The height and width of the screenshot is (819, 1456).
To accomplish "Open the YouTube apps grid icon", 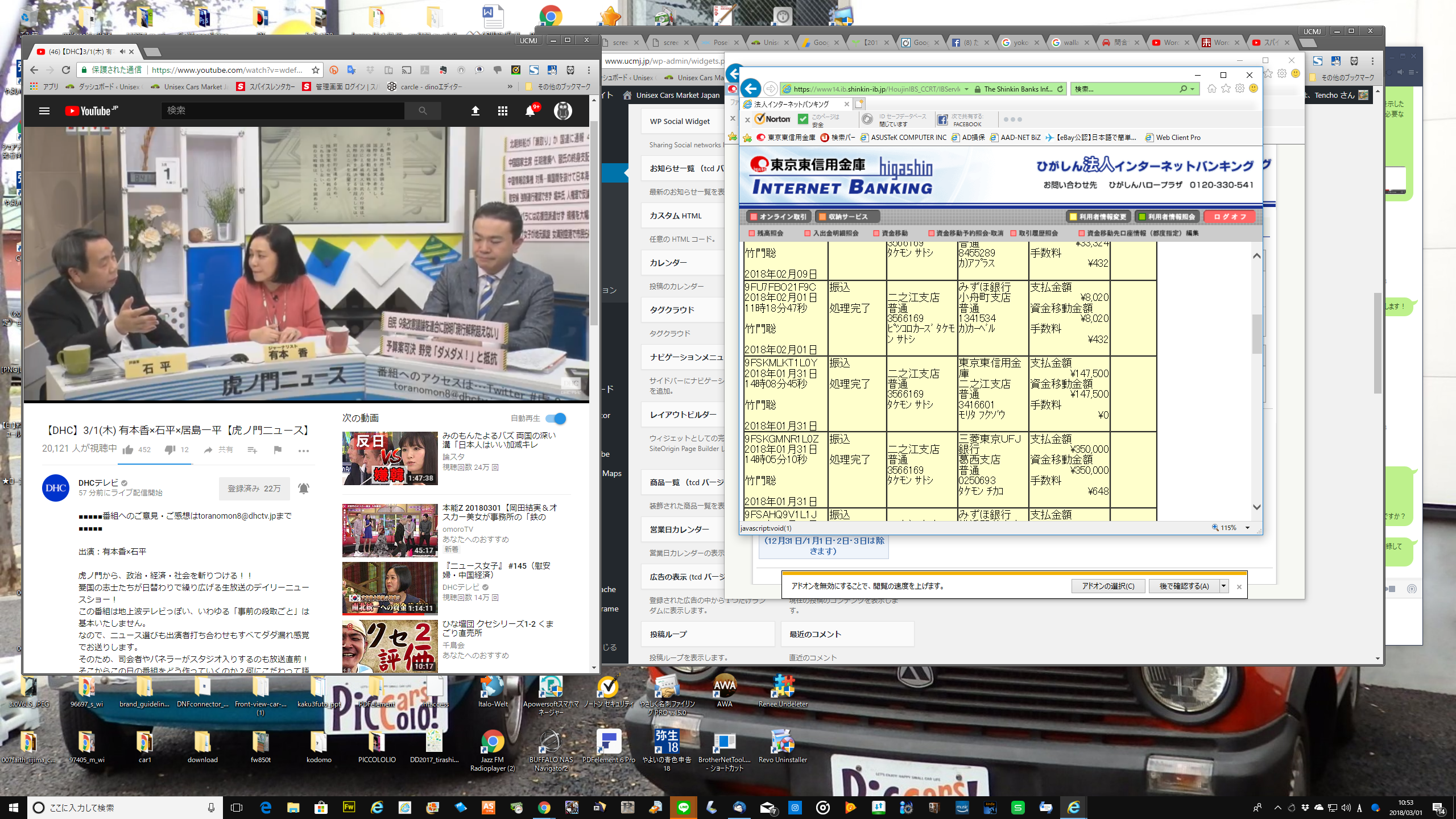I will tap(503, 111).
